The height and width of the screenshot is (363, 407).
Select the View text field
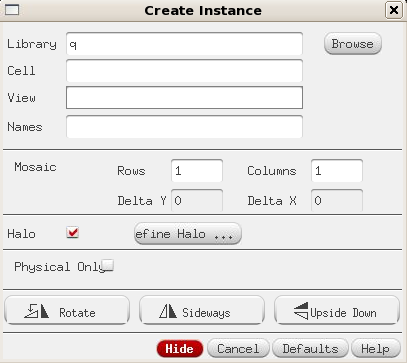[184, 98]
